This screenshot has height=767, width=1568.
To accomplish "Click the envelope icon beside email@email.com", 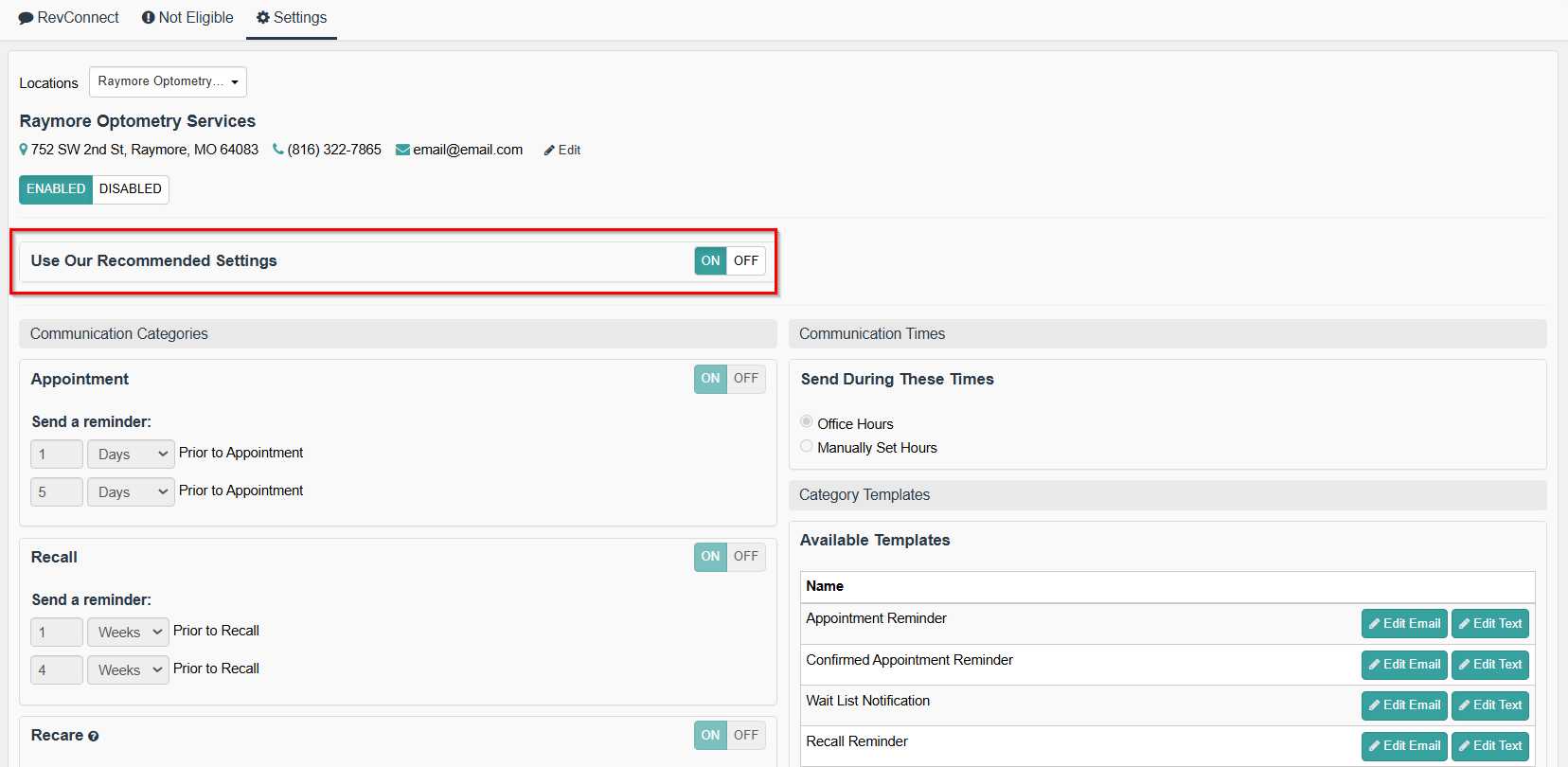I will [402, 150].
